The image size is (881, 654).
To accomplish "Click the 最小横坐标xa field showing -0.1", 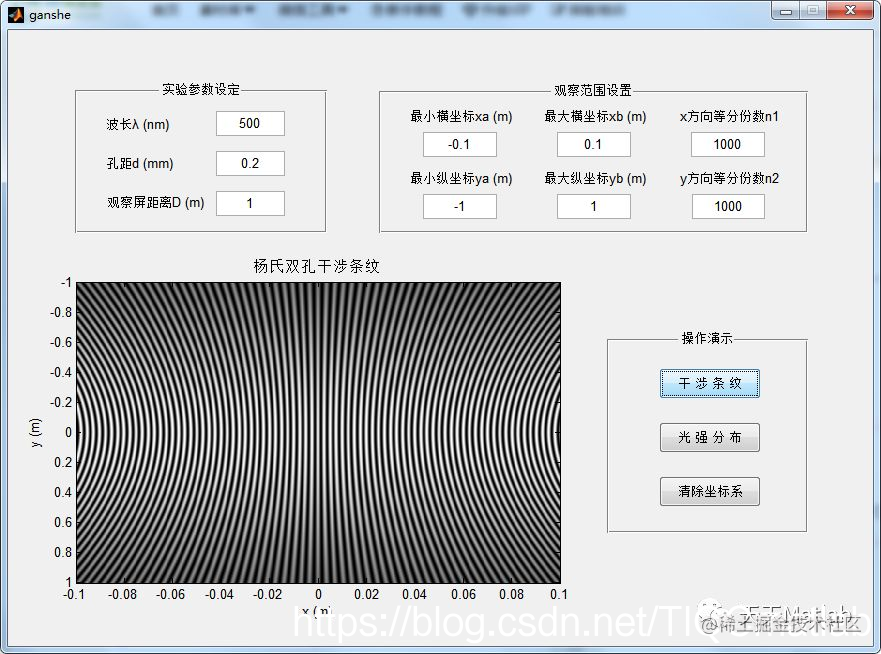I will (458, 144).
